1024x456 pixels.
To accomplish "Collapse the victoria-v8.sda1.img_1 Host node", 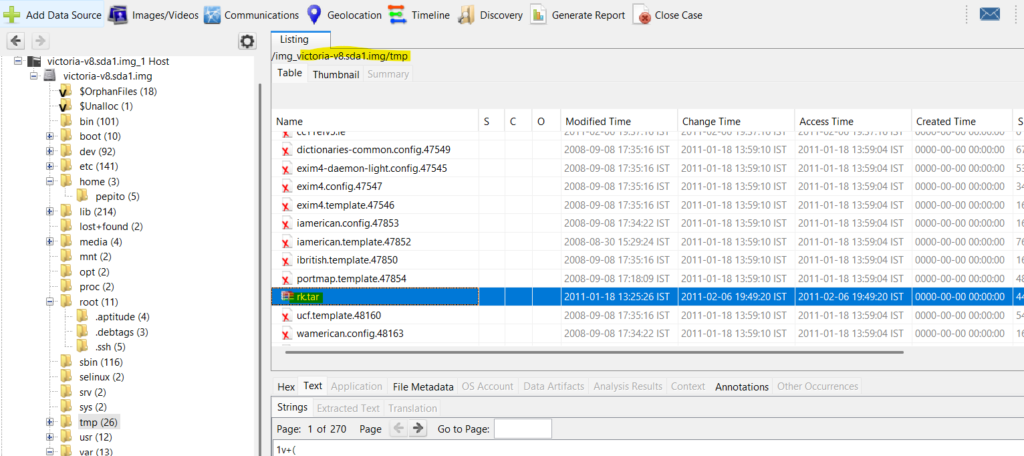I will pos(17,61).
